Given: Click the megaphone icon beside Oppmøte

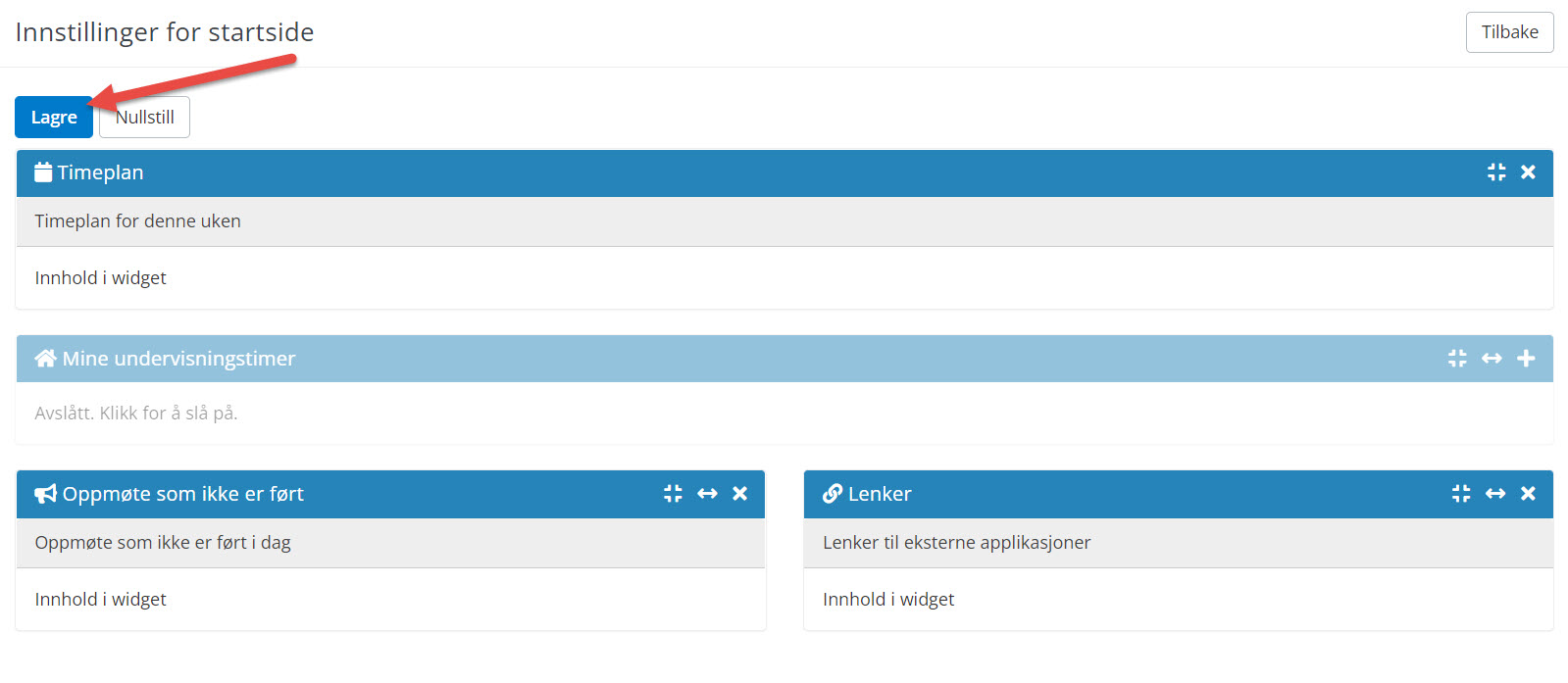Looking at the screenshot, I should (x=45, y=494).
